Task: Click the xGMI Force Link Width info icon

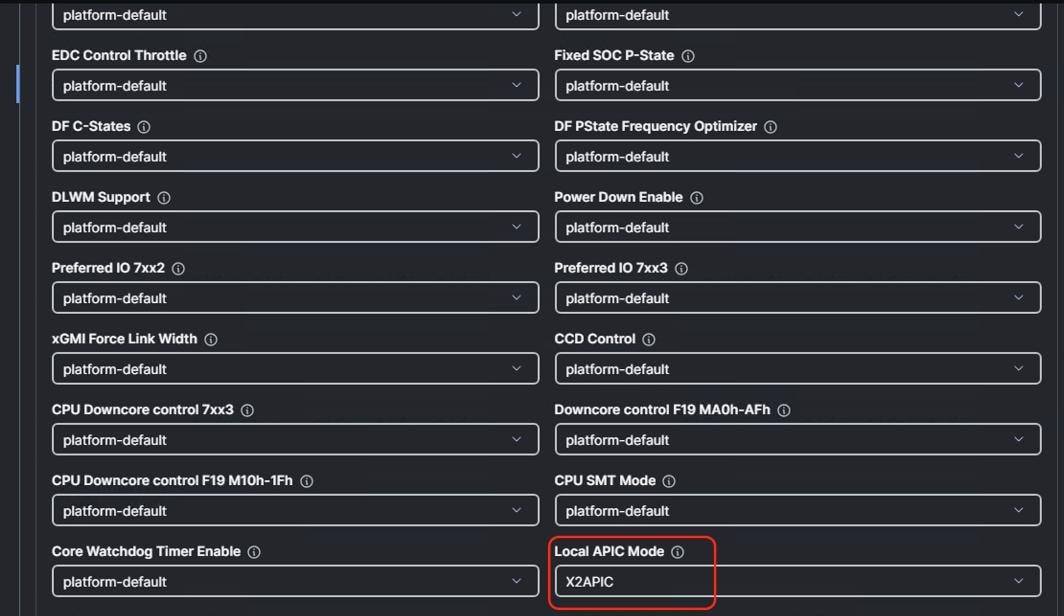Action: tap(211, 339)
